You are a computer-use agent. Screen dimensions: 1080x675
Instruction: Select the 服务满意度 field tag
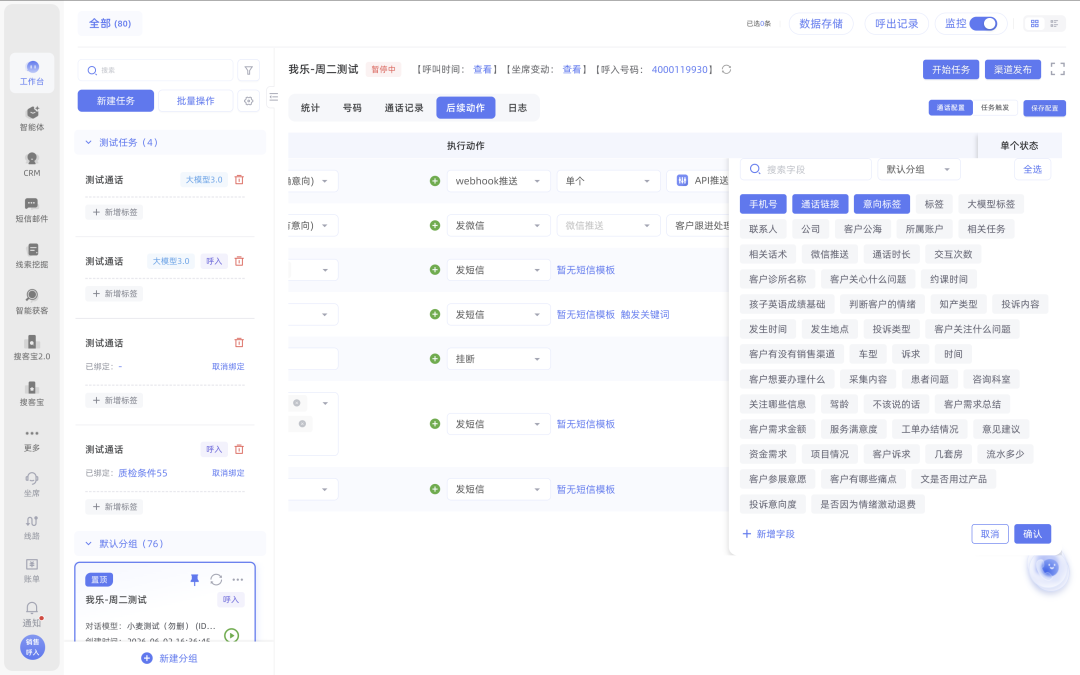click(853, 429)
